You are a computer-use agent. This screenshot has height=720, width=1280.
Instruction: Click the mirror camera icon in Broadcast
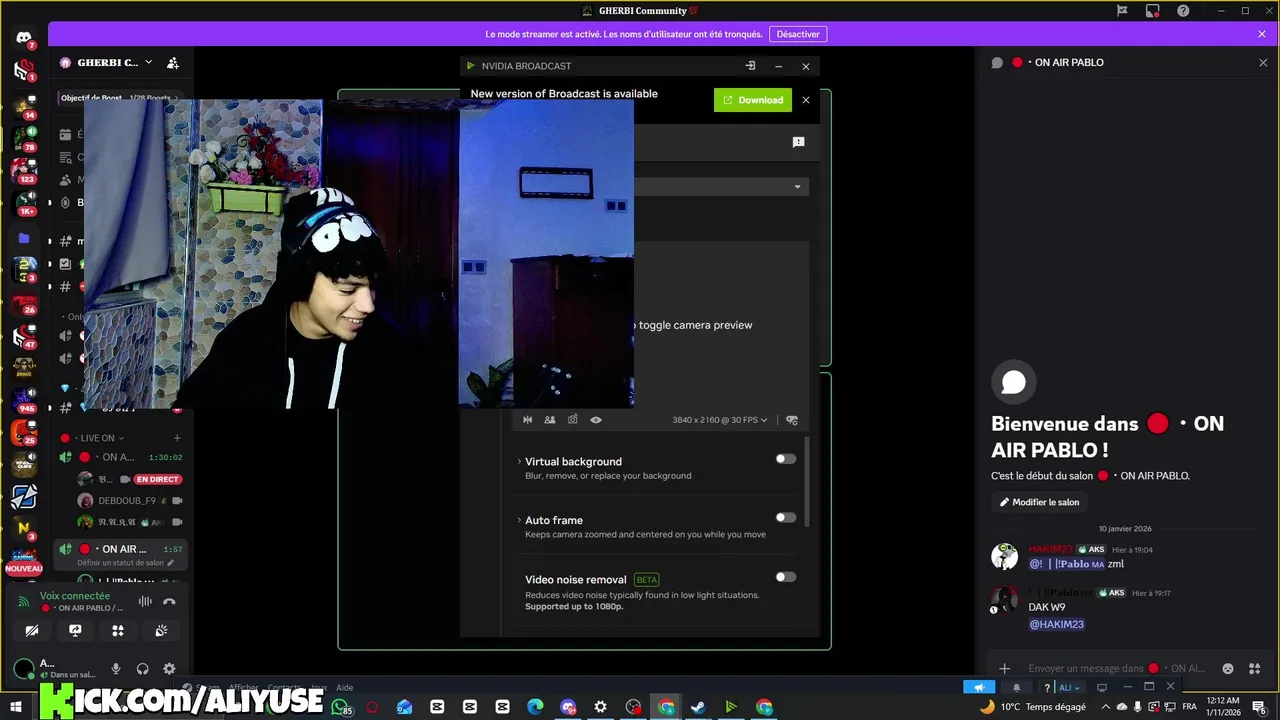pyautogui.click(x=527, y=420)
